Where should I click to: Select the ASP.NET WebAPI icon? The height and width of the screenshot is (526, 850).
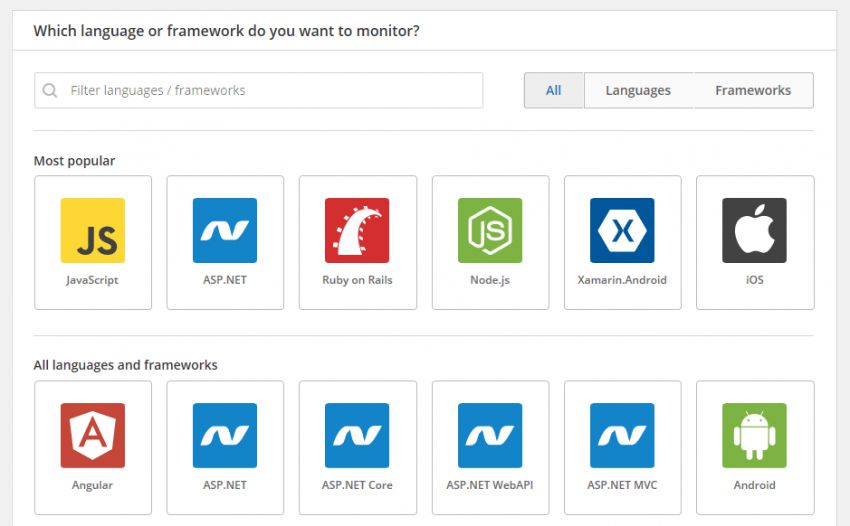(x=490, y=435)
